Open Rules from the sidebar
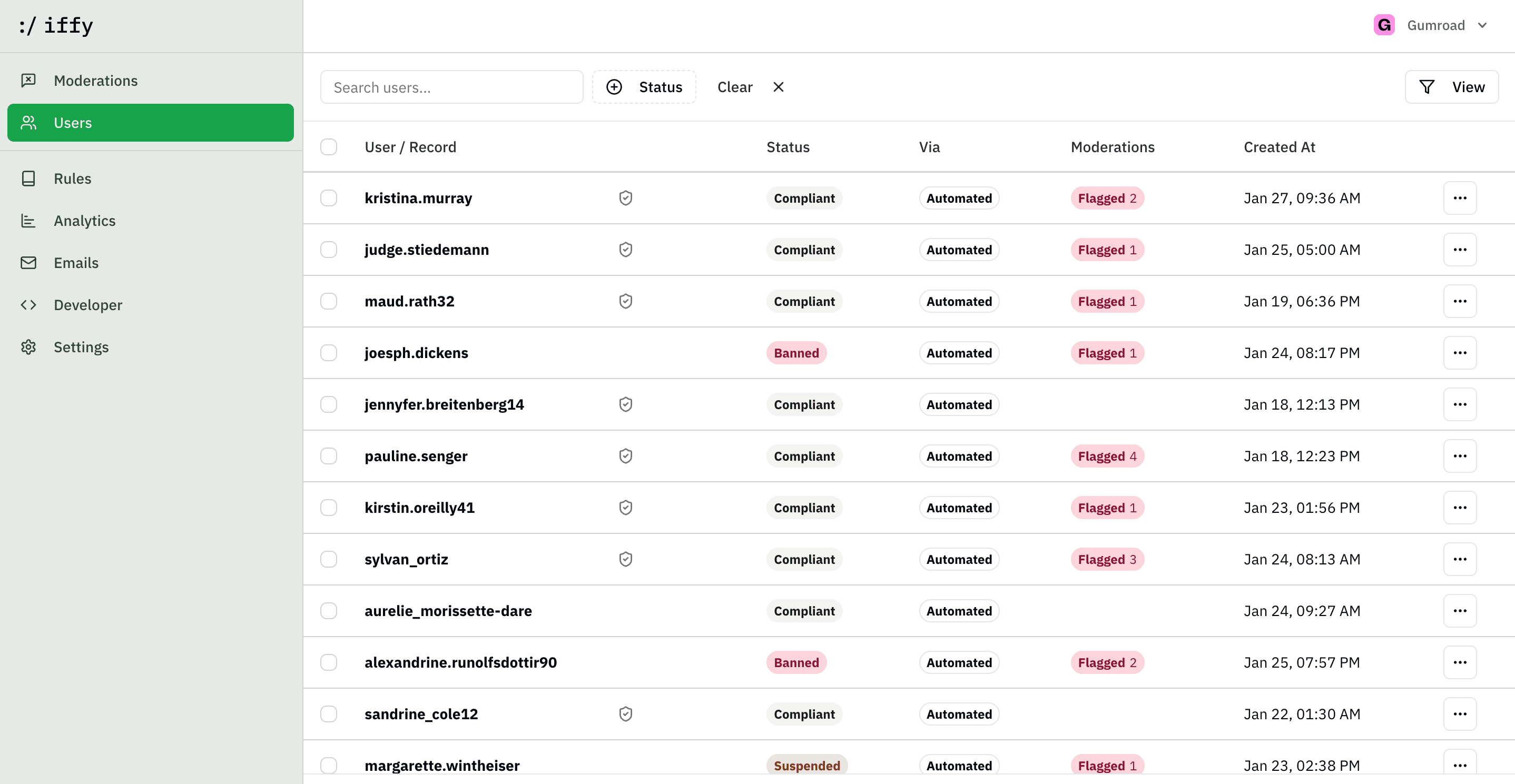1515x784 pixels. (72, 178)
